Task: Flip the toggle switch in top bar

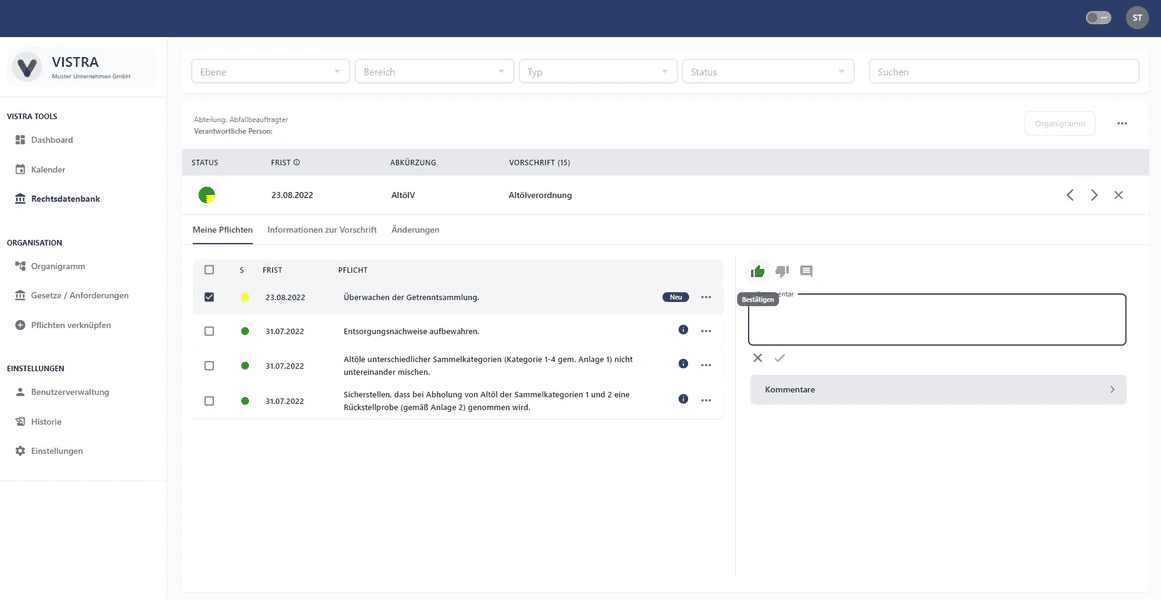Action: (x=1098, y=18)
